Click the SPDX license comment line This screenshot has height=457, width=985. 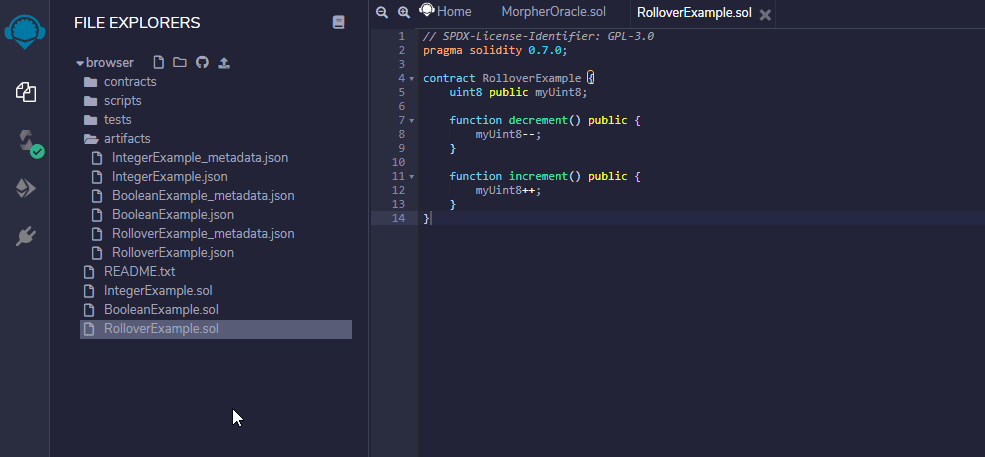pyautogui.click(x=538, y=36)
